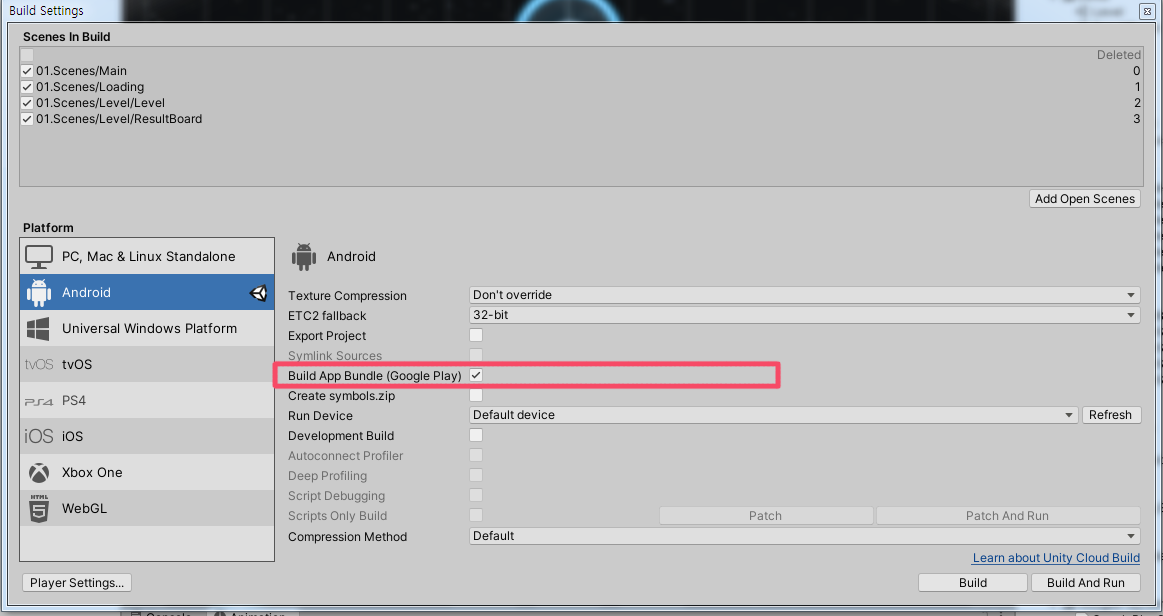Select the Android platform icon in list
Screen dimensions: 1163x616
pyautogui.click(x=39, y=293)
